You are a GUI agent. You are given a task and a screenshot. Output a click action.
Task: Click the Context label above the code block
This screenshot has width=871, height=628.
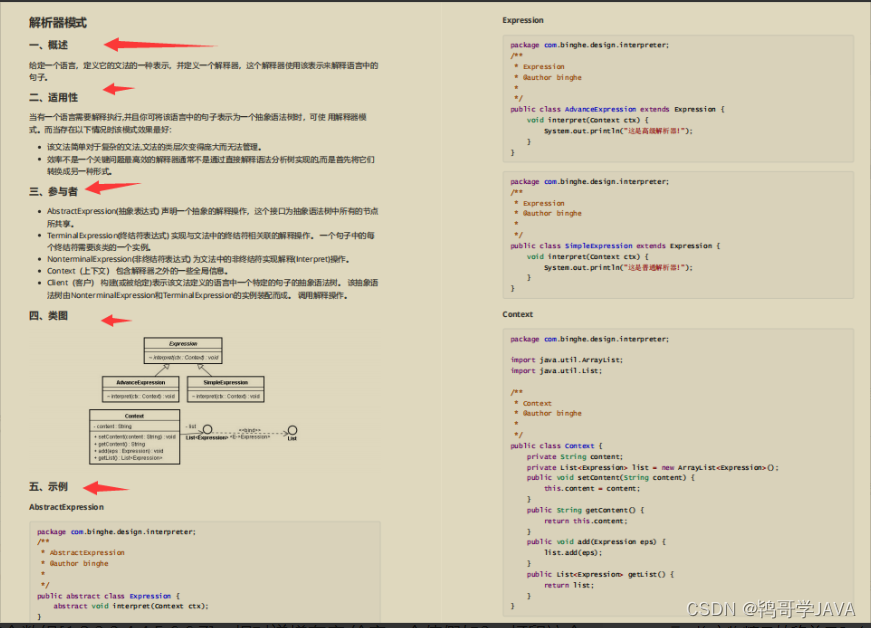pos(518,314)
